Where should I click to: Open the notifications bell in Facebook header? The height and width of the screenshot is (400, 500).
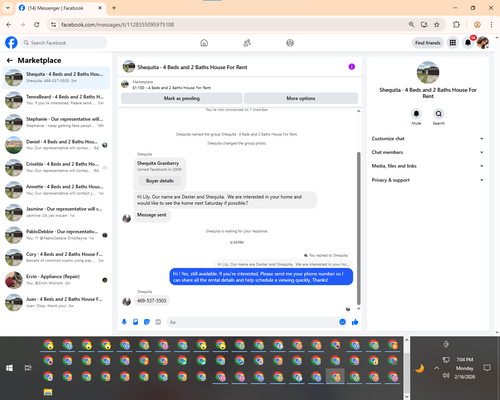(x=468, y=43)
